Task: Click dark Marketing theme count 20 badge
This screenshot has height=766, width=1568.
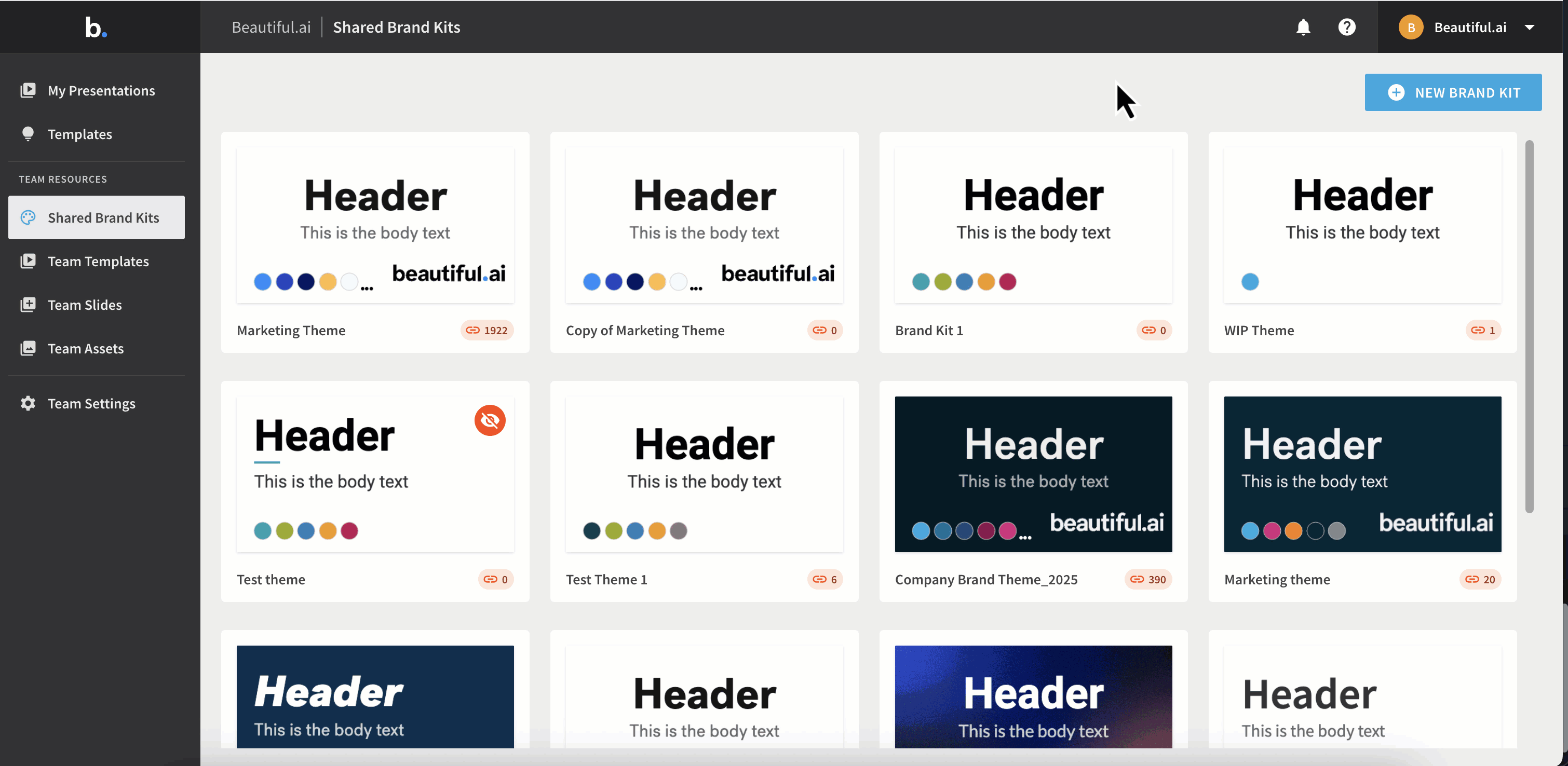Action: click(1480, 579)
